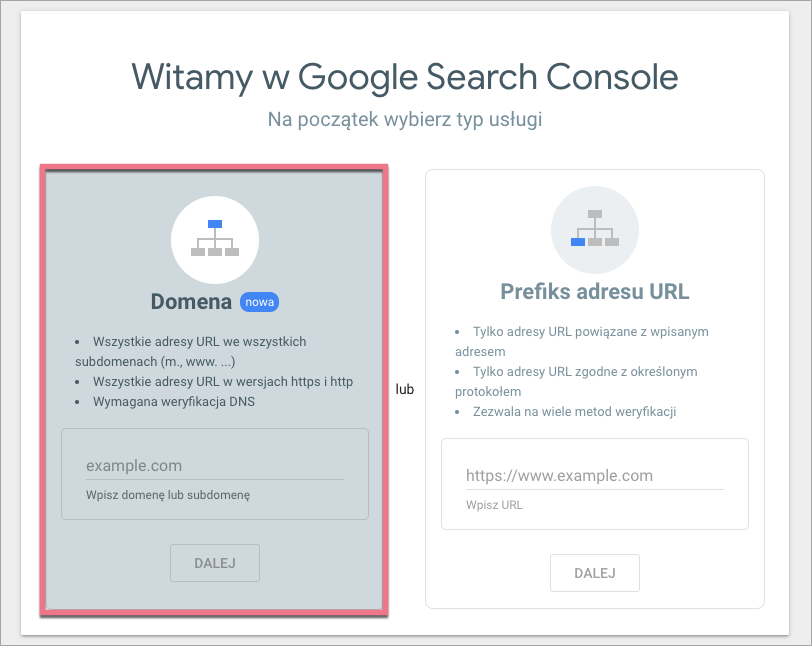
Task: Click the circular white icon background on left
Action: pos(214,239)
